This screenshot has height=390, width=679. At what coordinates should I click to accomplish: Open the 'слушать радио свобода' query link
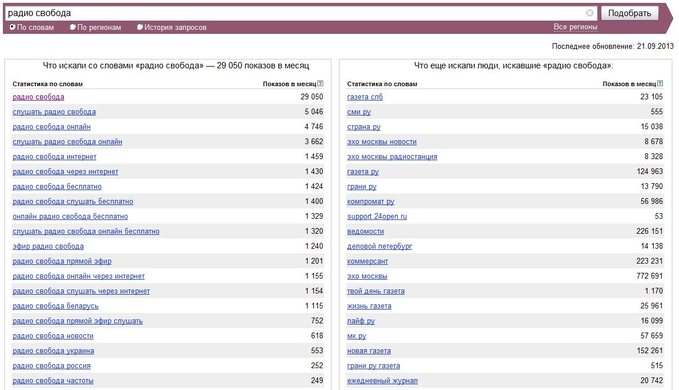54,112
